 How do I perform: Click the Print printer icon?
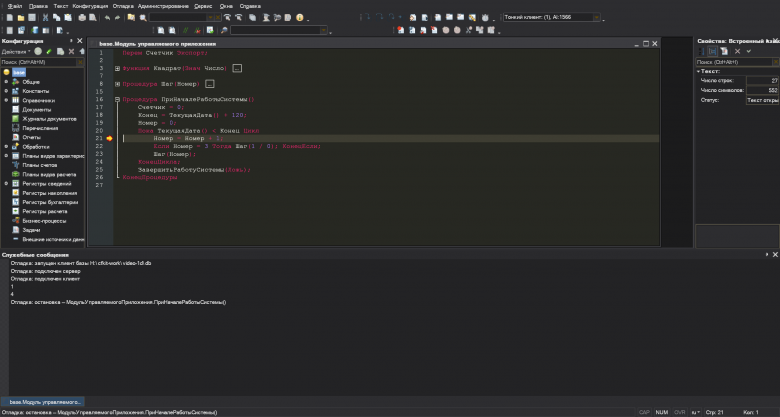tap(82, 17)
